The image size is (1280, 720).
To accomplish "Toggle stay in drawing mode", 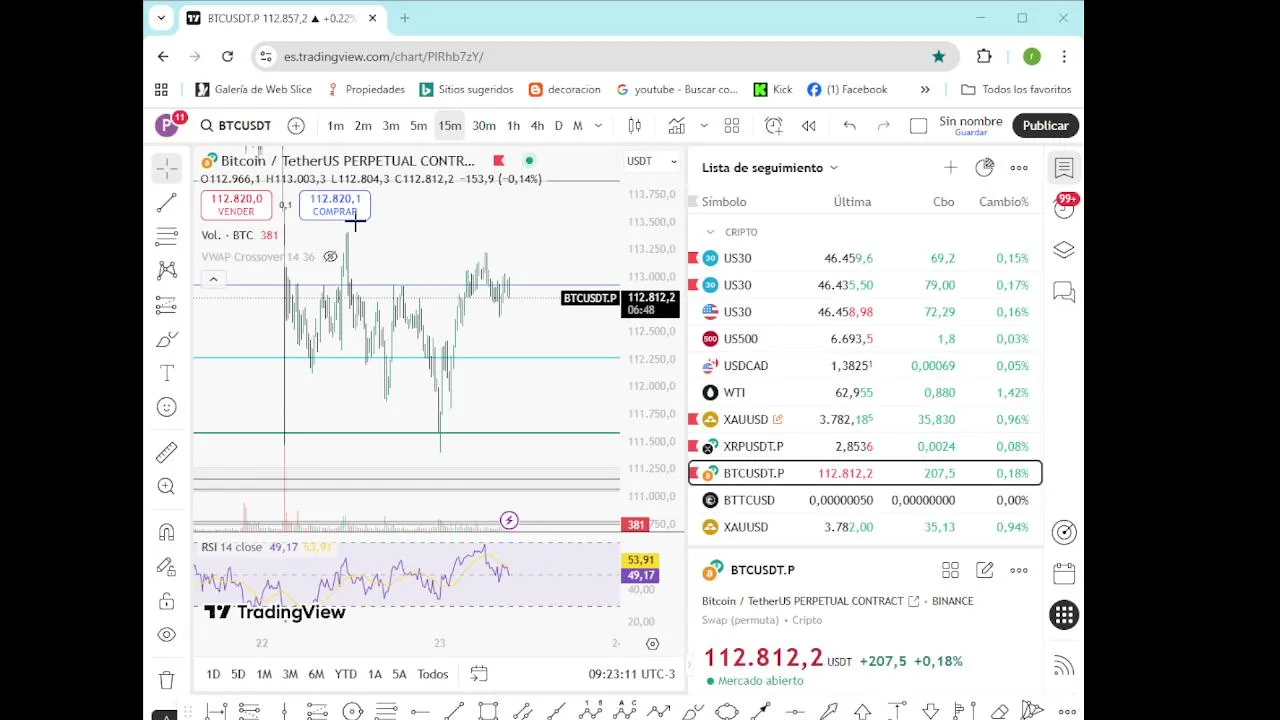I will (166, 566).
